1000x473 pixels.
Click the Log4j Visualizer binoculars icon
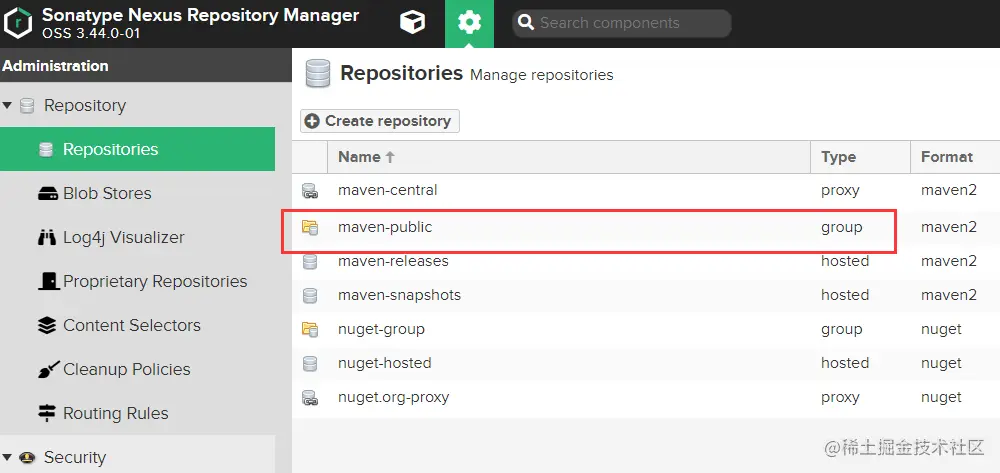pyautogui.click(x=47, y=237)
